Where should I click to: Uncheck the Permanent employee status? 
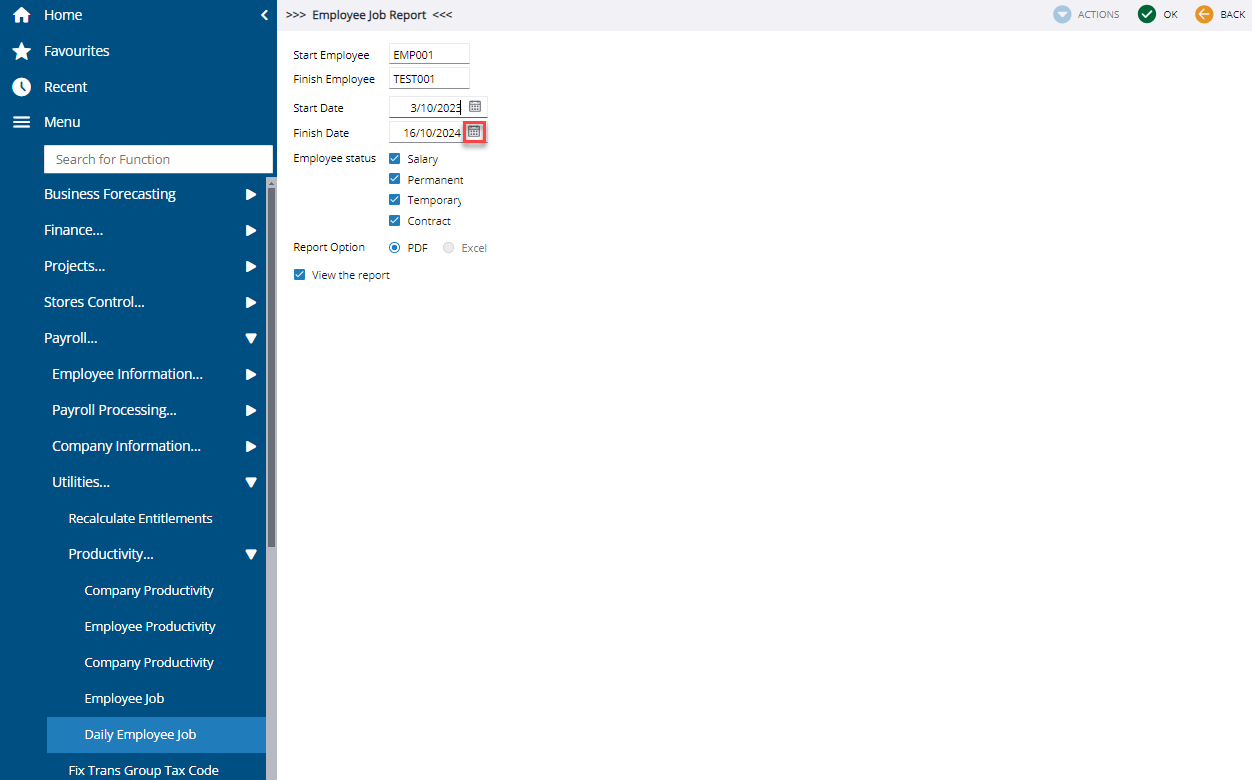[x=394, y=179]
